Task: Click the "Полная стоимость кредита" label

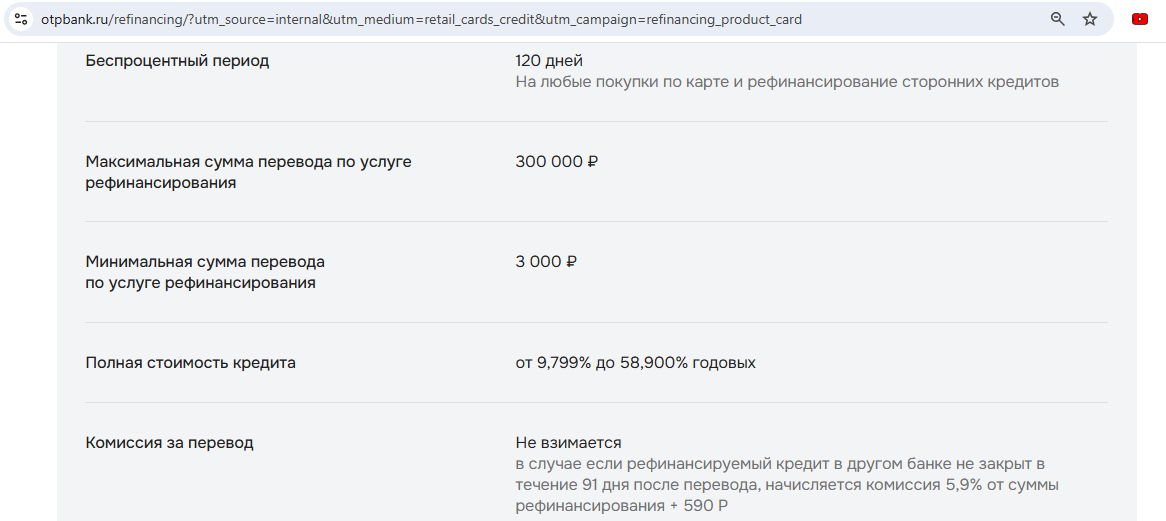Action: tap(191, 363)
